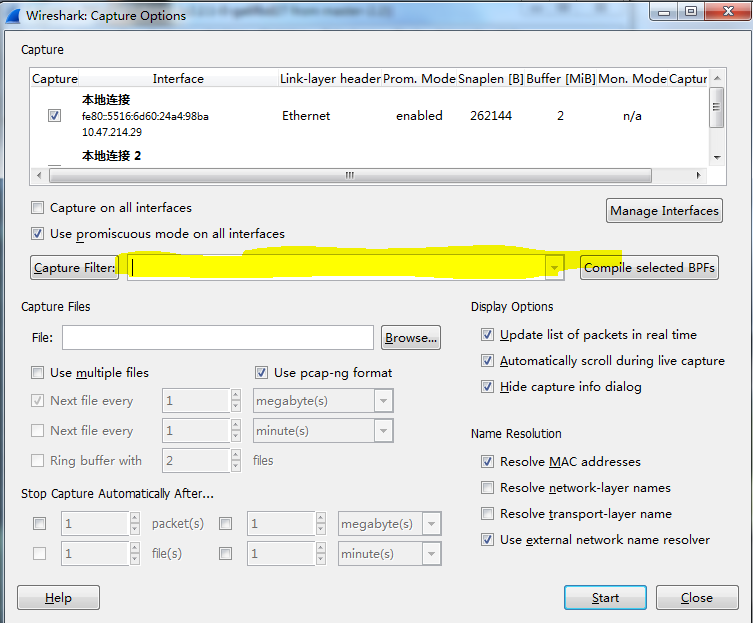This screenshot has height=623, width=753.
Task: Open Help for capture options
Action: coord(58,598)
